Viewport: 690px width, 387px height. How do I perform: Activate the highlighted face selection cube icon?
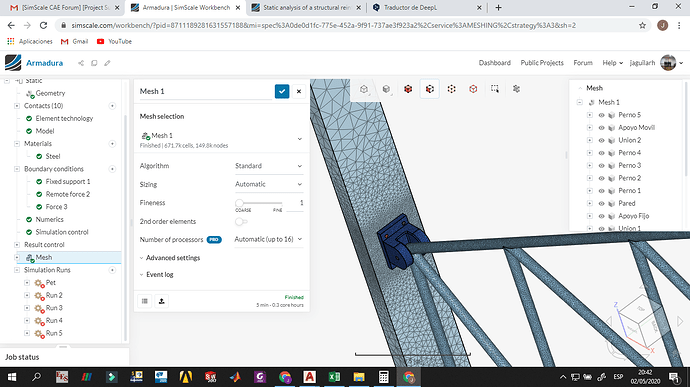coord(429,89)
